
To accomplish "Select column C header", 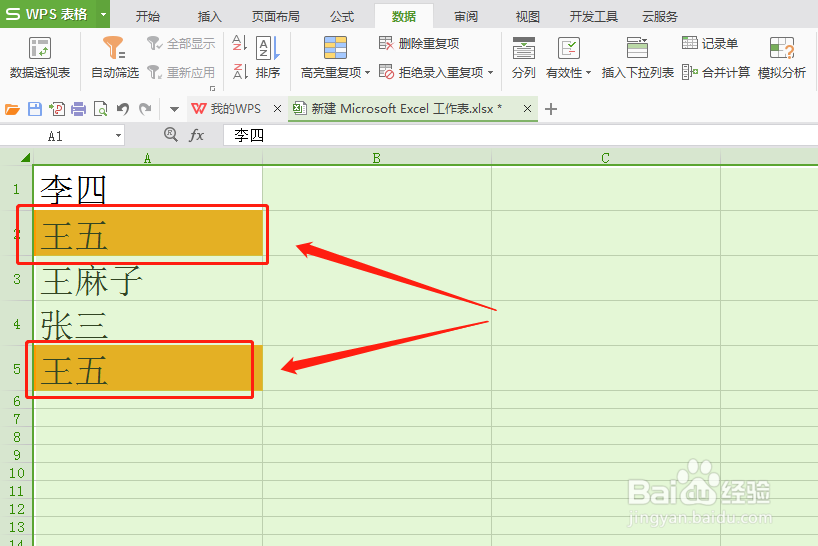I will tap(606, 158).
